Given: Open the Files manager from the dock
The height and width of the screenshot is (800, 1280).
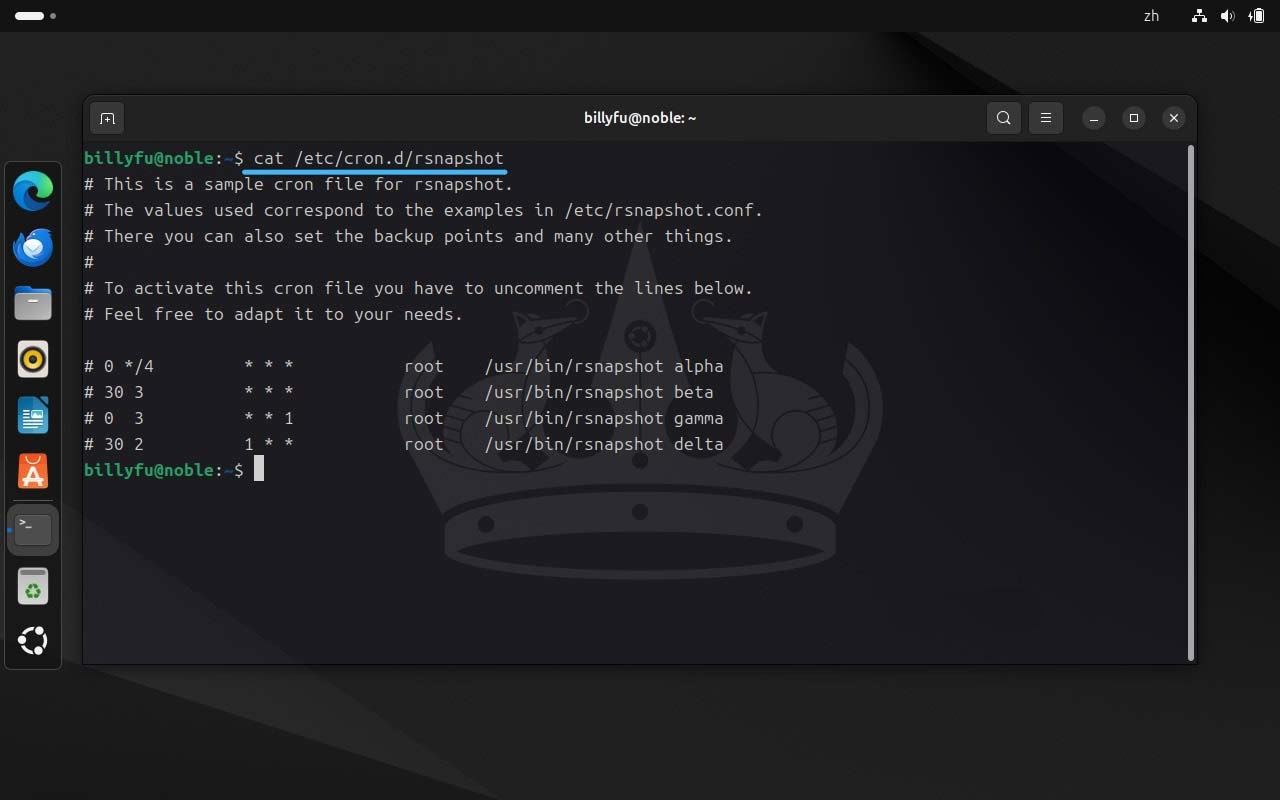Looking at the screenshot, I should 33,303.
